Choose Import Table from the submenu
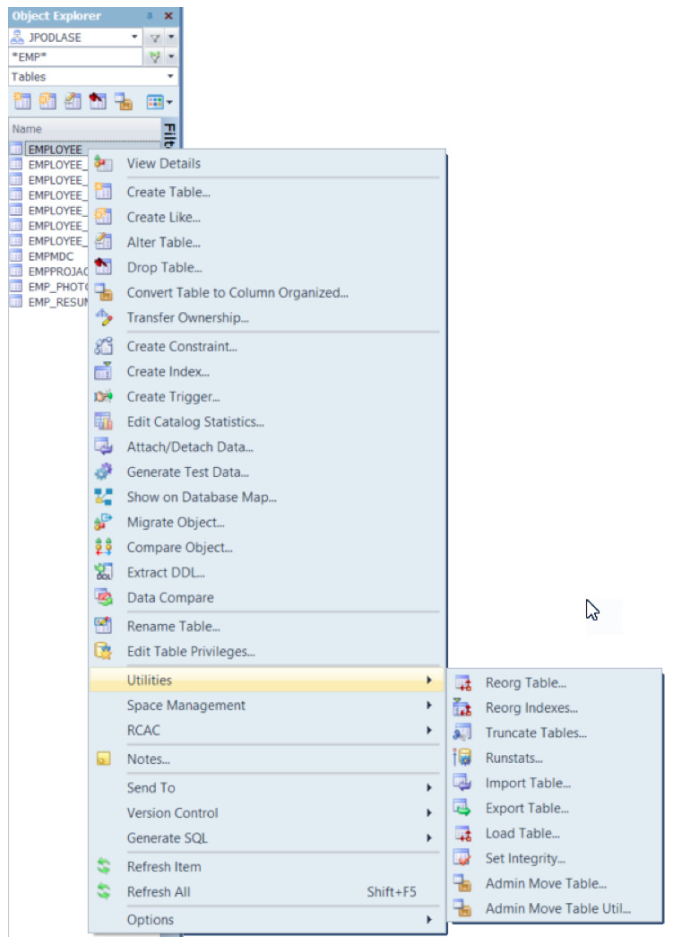675x945 pixels. [x=554, y=783]
